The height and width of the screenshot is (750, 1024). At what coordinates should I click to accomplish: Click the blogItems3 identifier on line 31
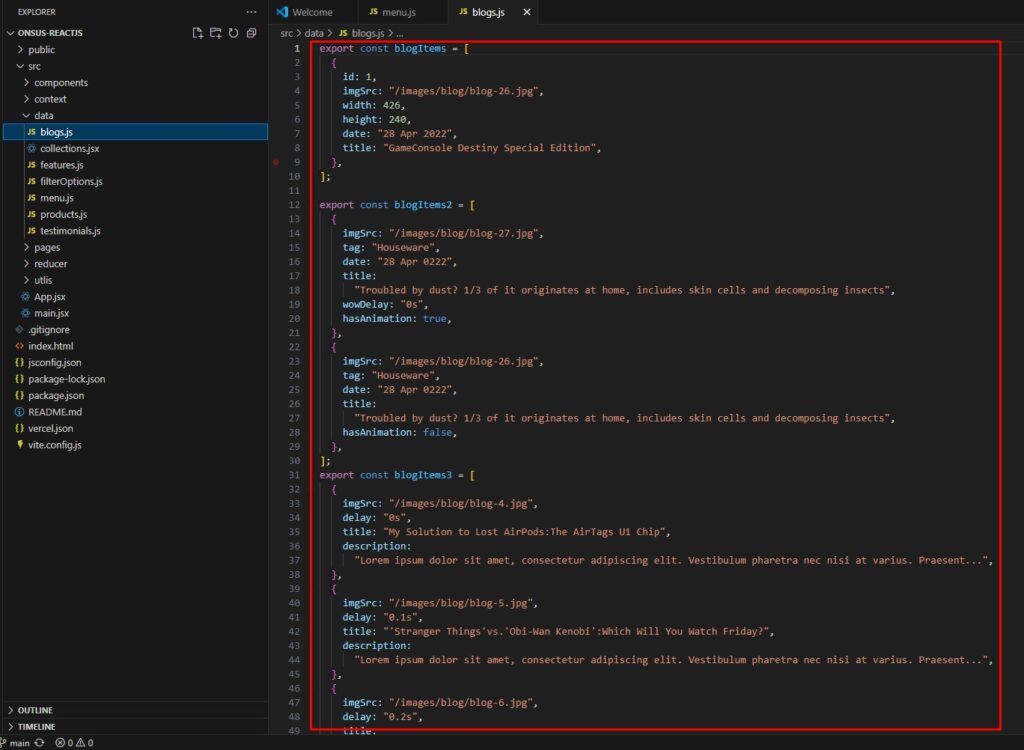coord(423,475)
